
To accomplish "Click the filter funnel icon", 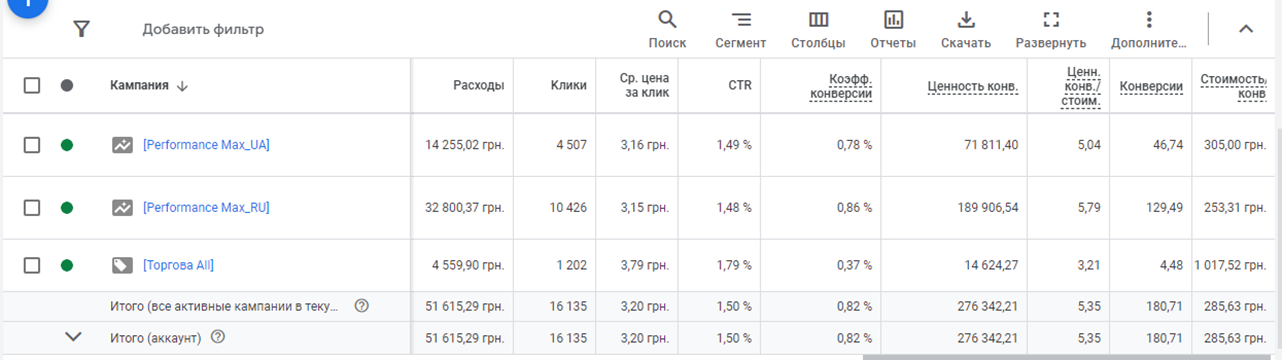I will (x=82, y=29).
